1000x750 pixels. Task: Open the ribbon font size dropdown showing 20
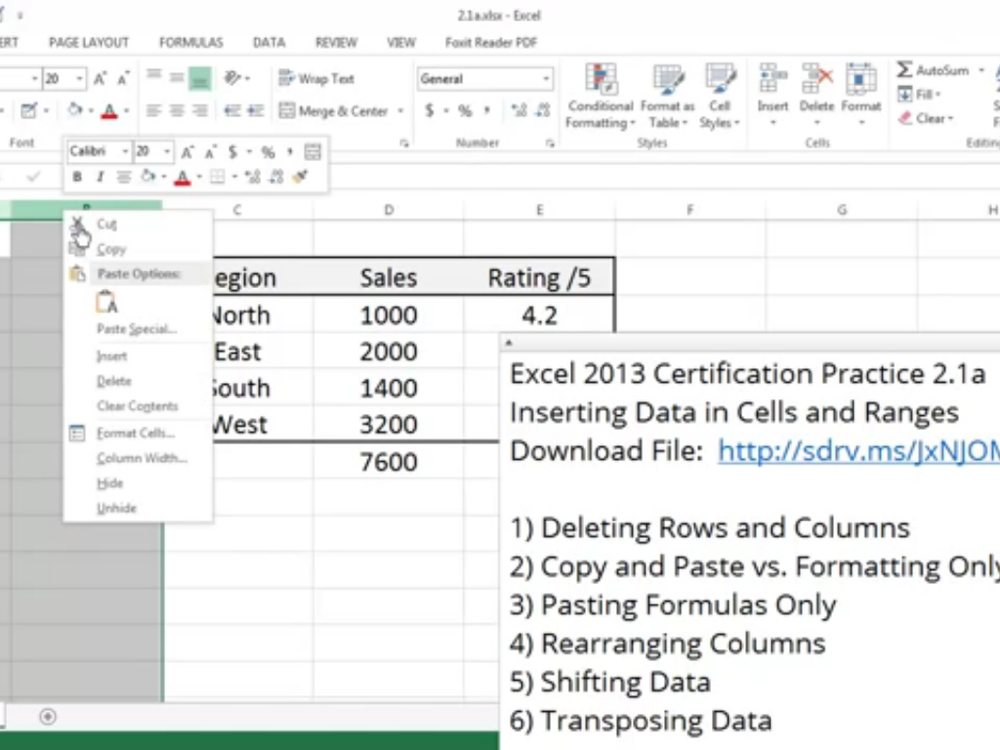click(x=80, y=78)
